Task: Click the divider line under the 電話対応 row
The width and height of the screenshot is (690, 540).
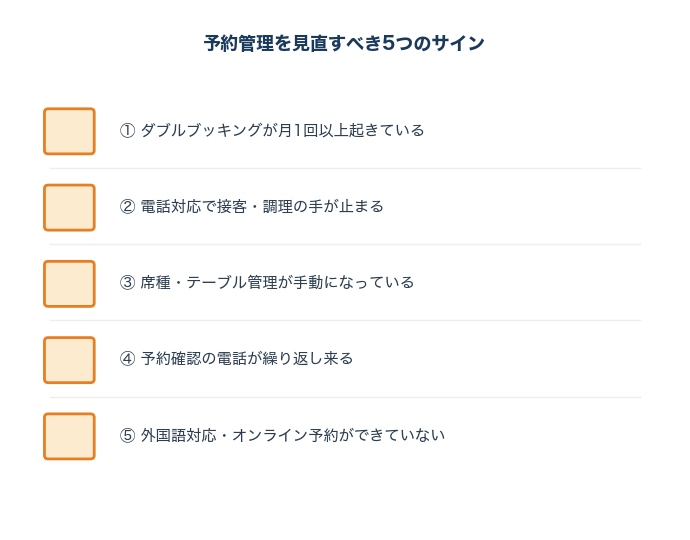Action: [345, 244]
